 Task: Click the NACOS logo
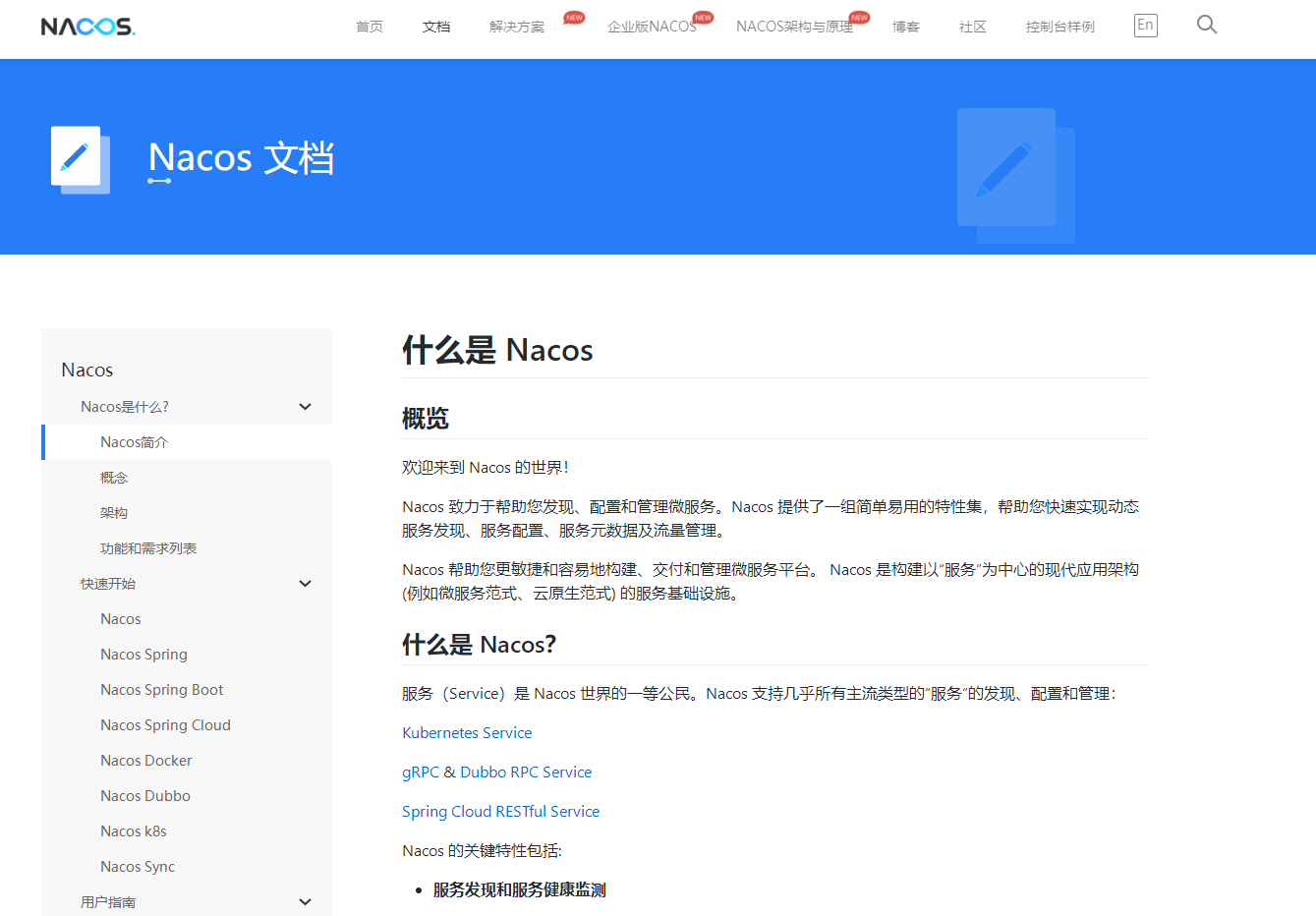(87, 27)
